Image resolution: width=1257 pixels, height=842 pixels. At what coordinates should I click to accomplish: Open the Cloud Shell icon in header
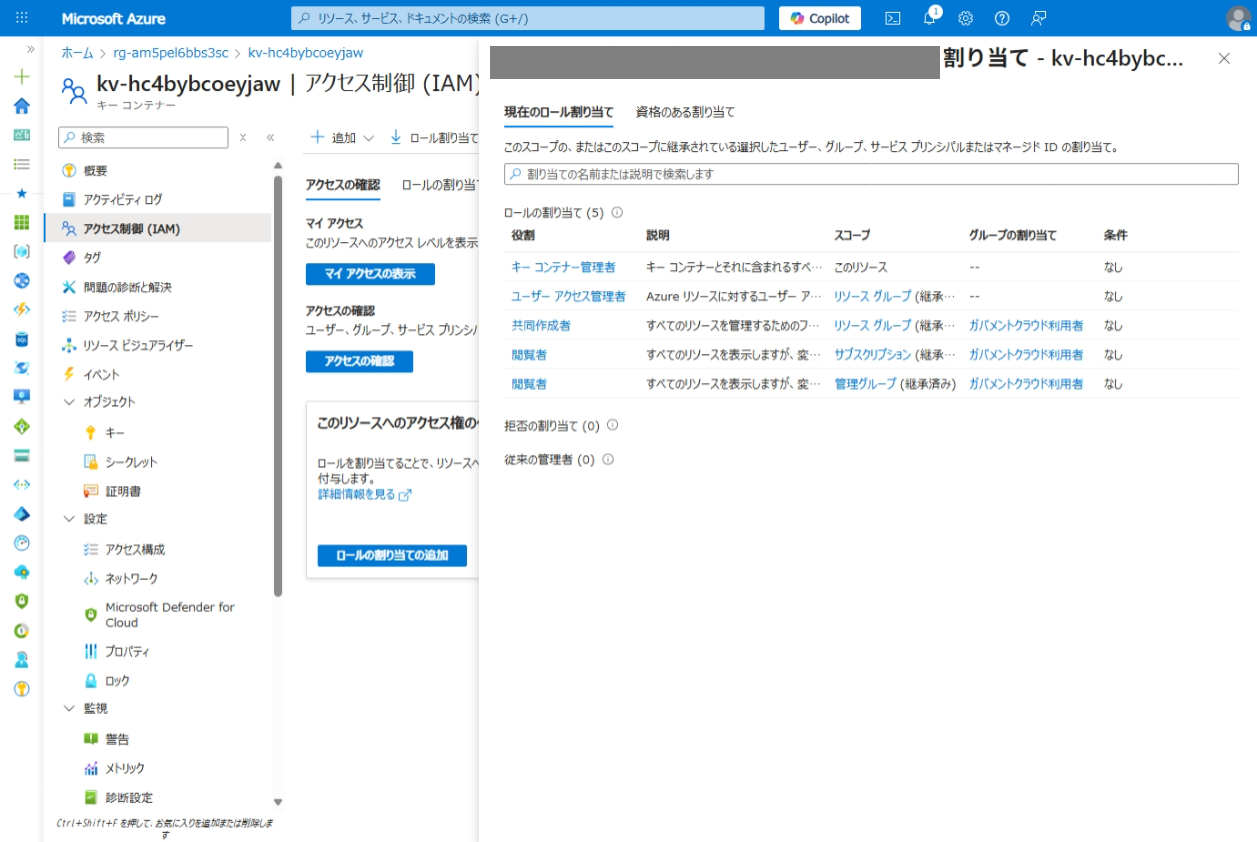tap(893, 18)
